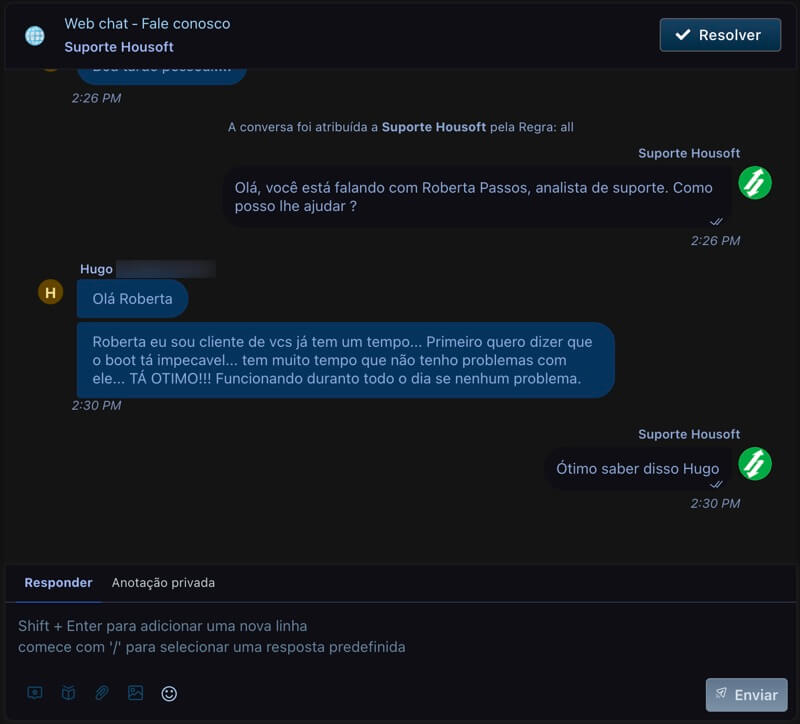Click the green avatar beside 'Ótimo saber disso Hugo'

tap(755, 464)
